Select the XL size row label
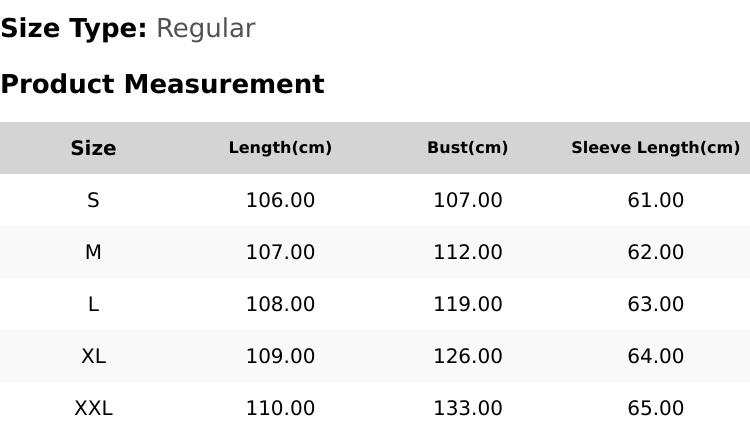This screenshot has width=750, height=434. click(93, 356)
